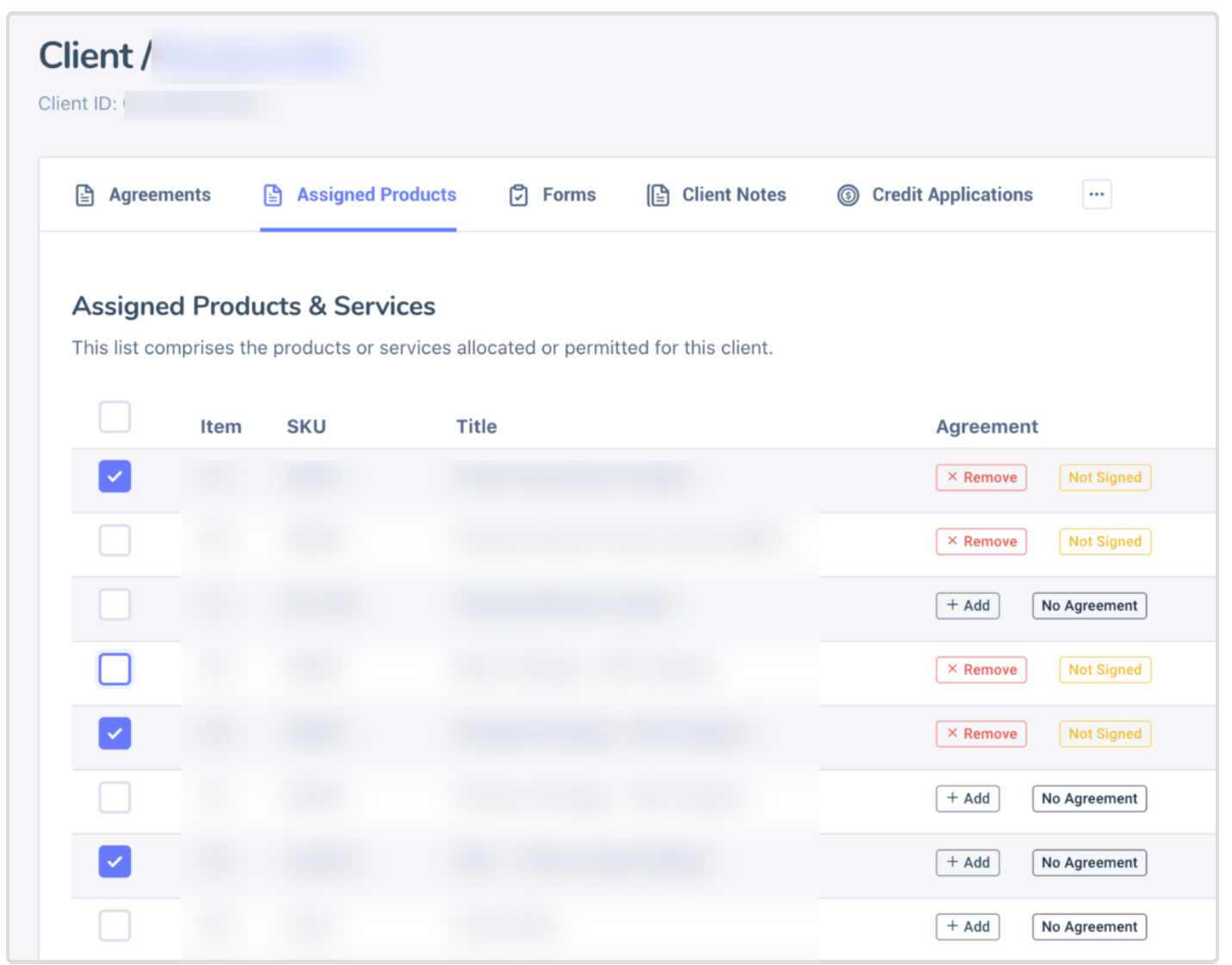This screenshot has width=1232, height=965.
Task: Open the overflow menu next to Credit Applications
Action: coord(1096,195)
